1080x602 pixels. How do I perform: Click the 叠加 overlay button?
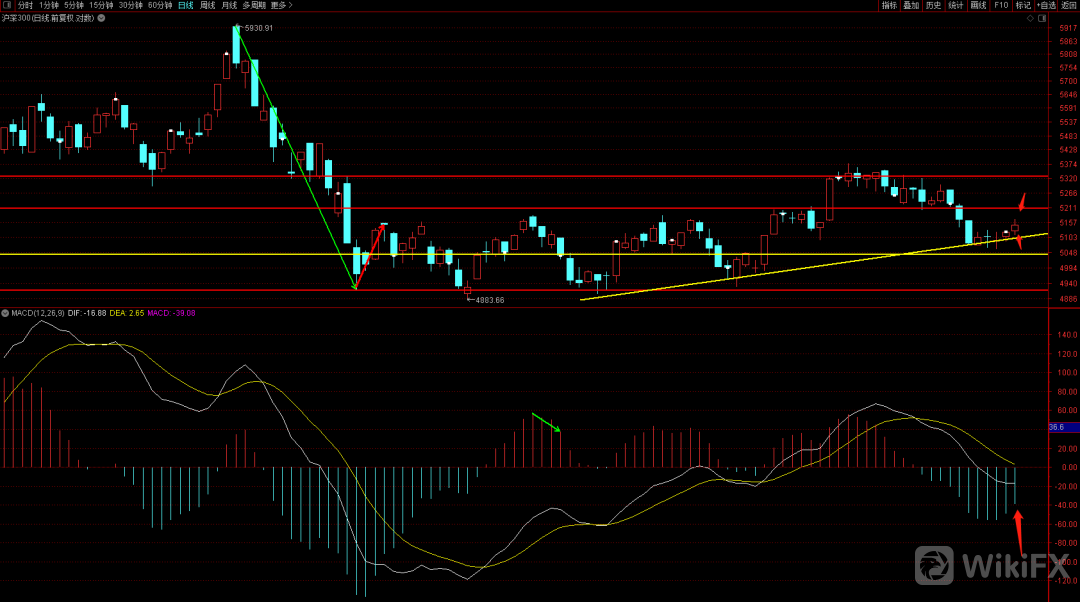coord(911,5)
